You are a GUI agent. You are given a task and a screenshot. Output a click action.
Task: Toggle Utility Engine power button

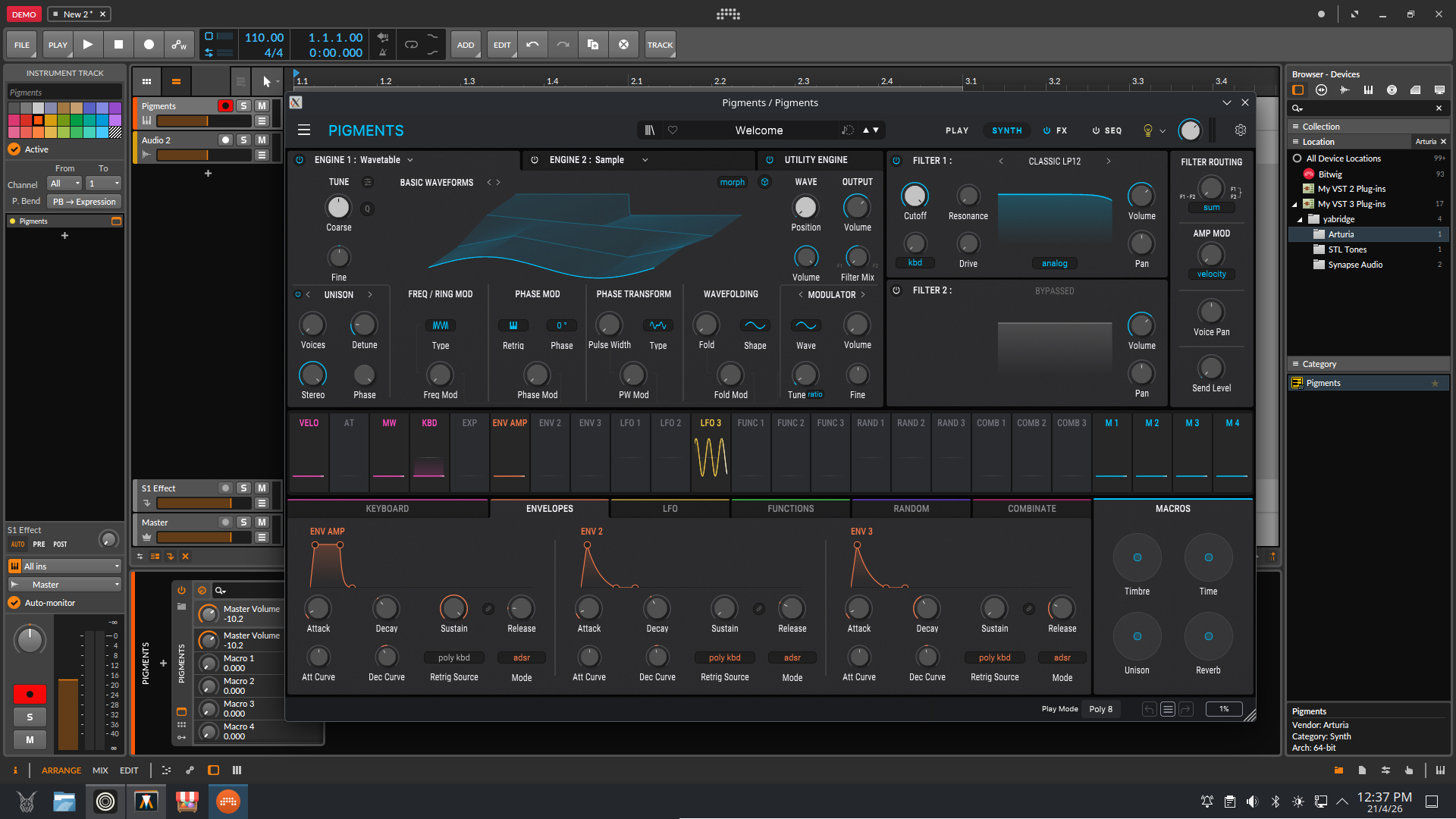[770, 160]
